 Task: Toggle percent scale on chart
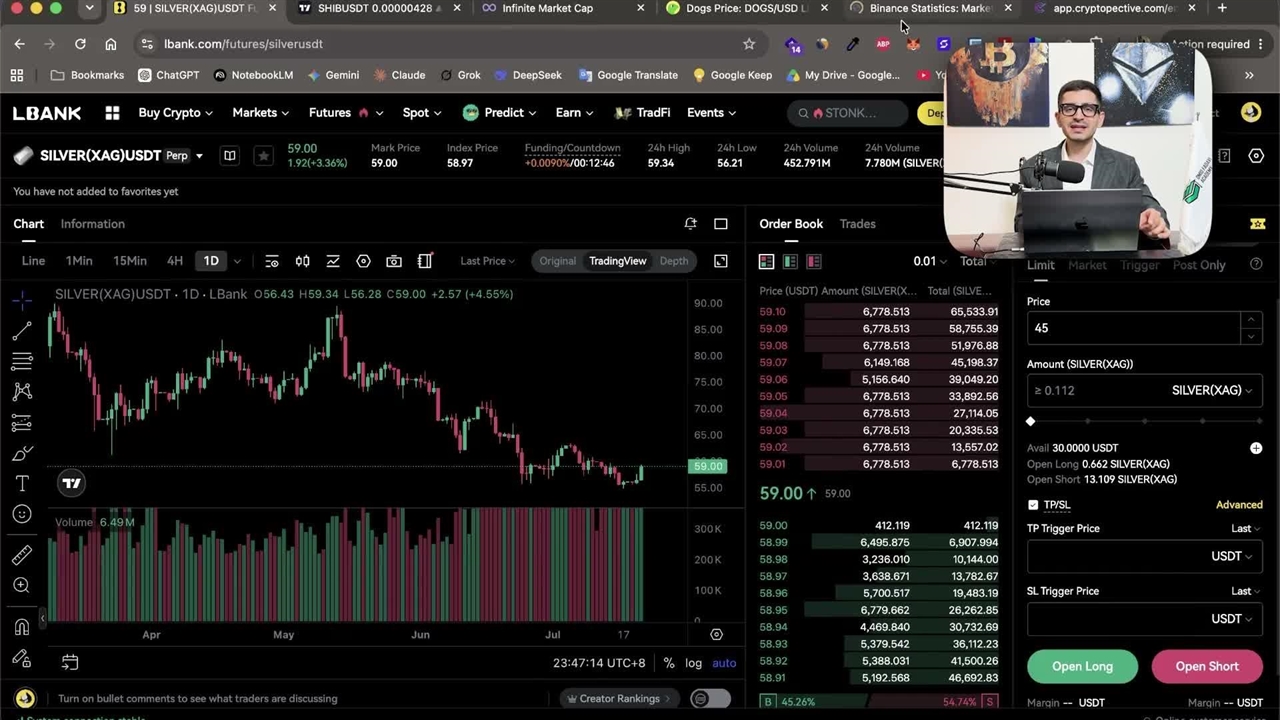coord(669,663)
